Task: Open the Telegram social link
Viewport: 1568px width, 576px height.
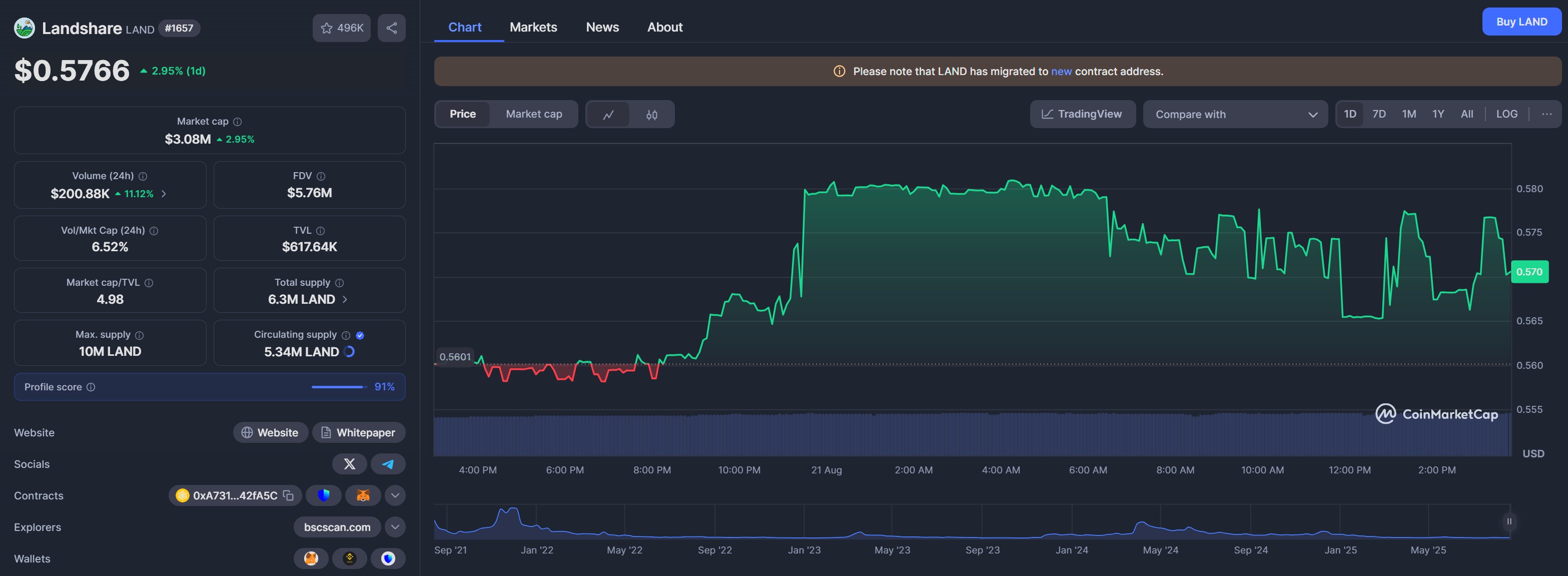Action: click(x=388, y=464)
